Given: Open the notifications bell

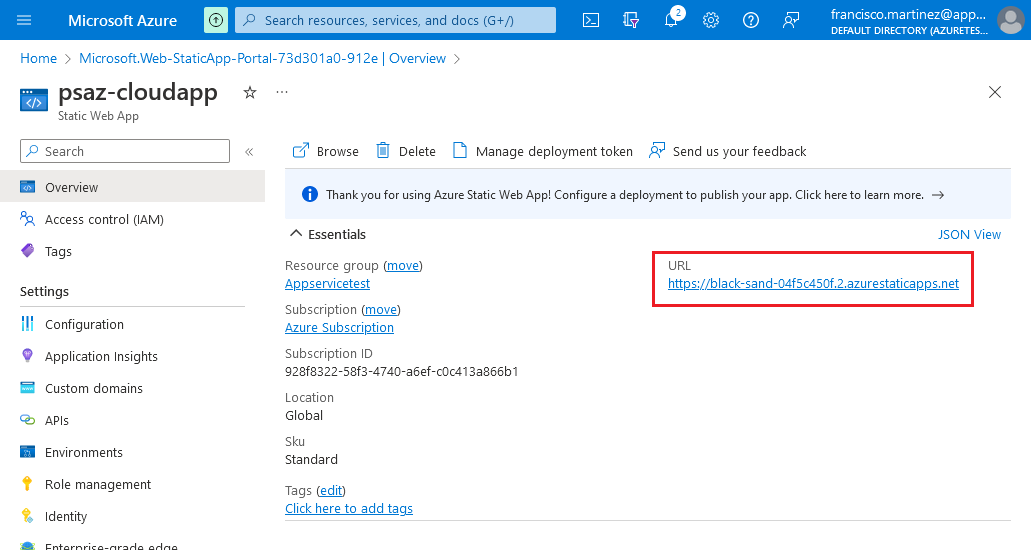Looking at the screenshot, I should point(671,20).
